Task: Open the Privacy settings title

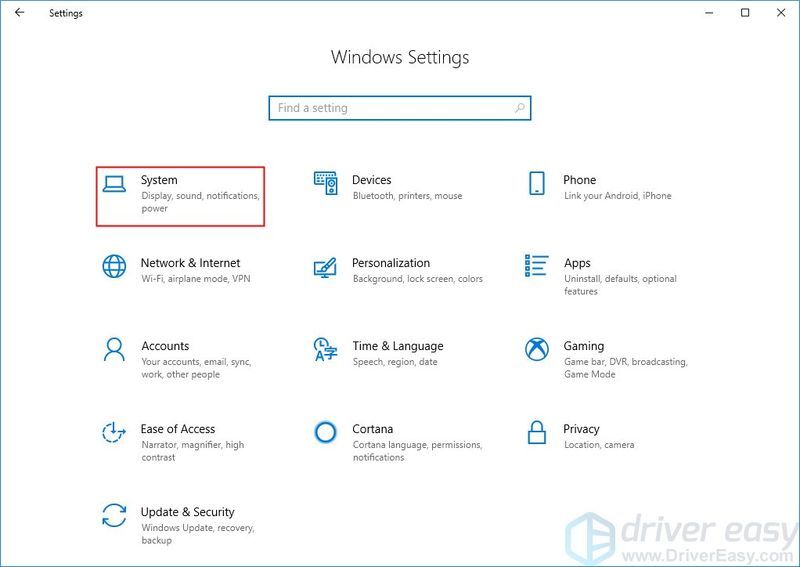Action: 581,429
